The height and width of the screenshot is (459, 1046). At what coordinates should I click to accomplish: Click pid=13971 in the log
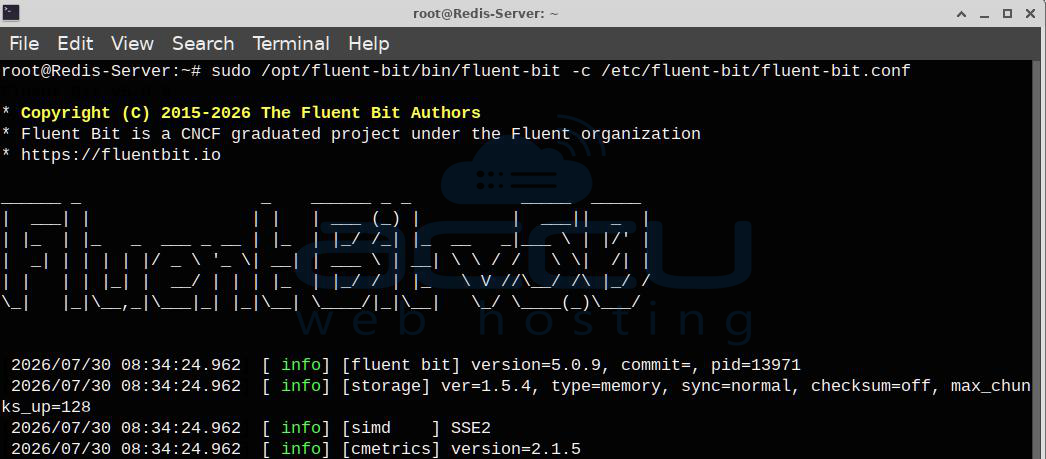click(756, 365)
